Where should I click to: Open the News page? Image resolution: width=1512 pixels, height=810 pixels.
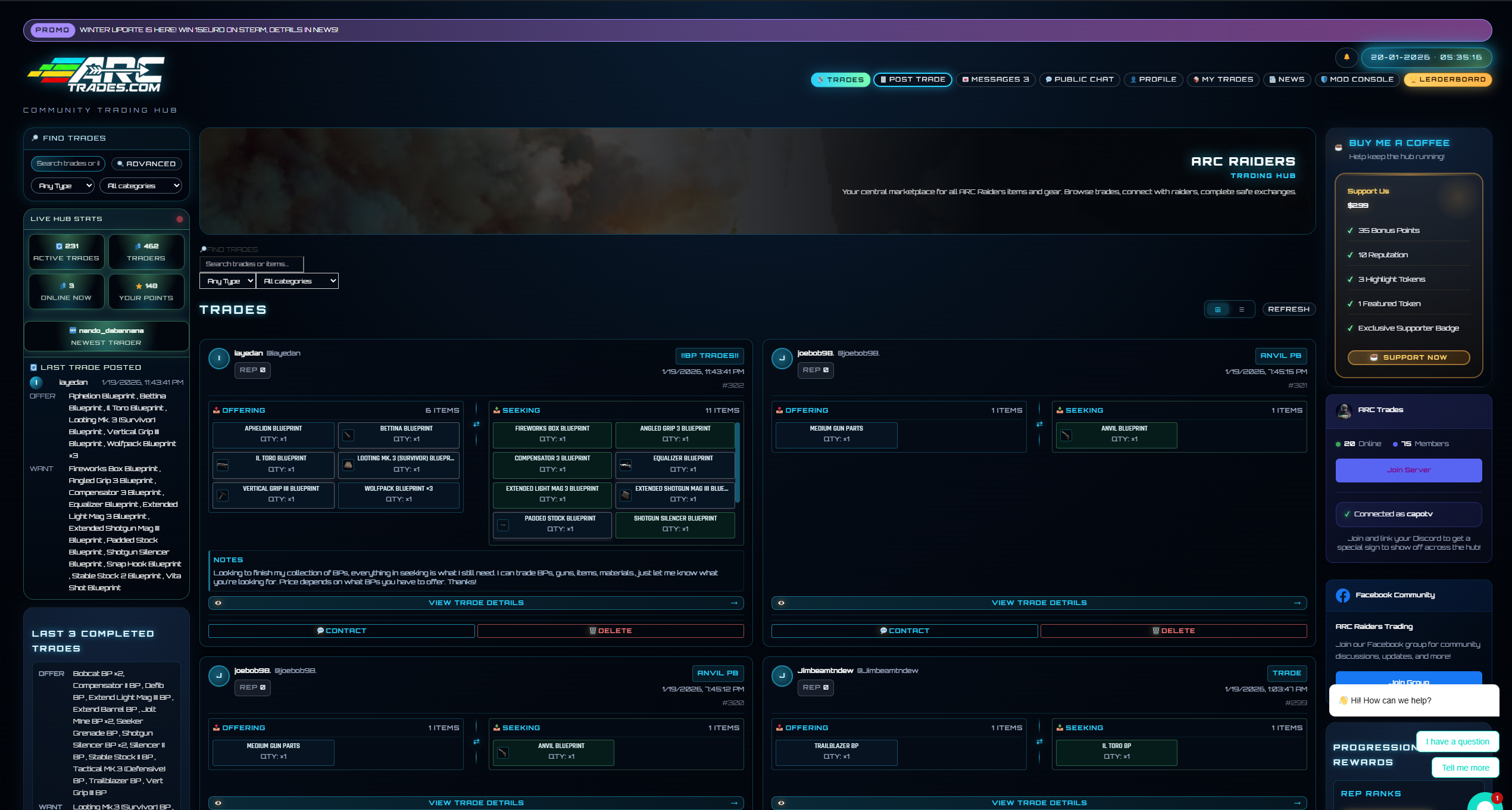pyautogui.click(x=1286, y=79)
